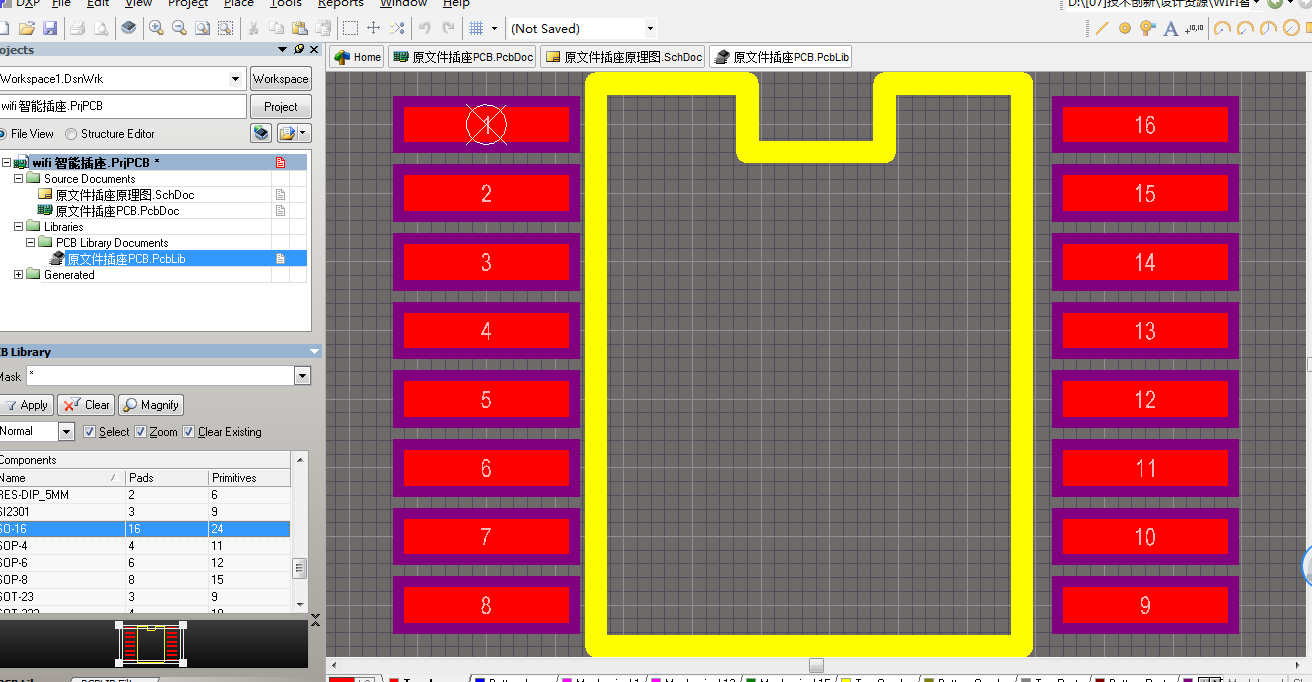1312x682 pixels.
Task: Select the first arc placement tool
Action: tap(1222, 28)
